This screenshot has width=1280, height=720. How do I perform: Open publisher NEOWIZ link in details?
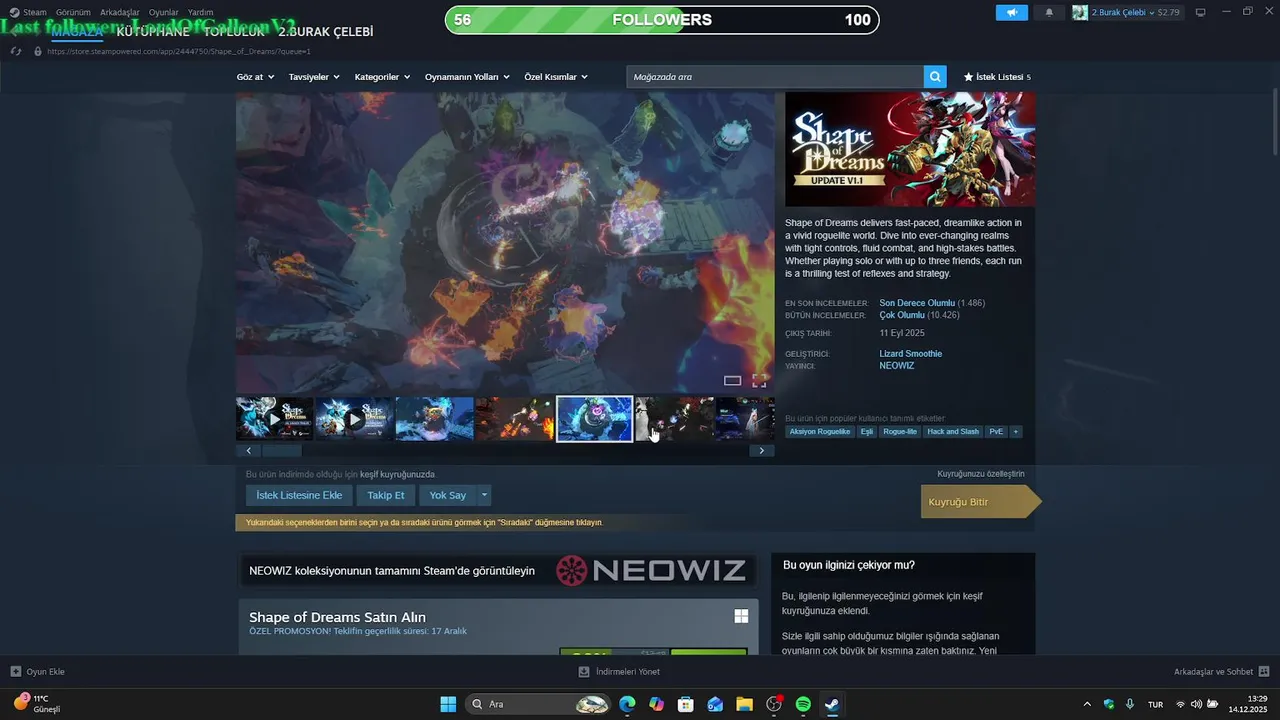pyautogui.click(x=897, y=366)
